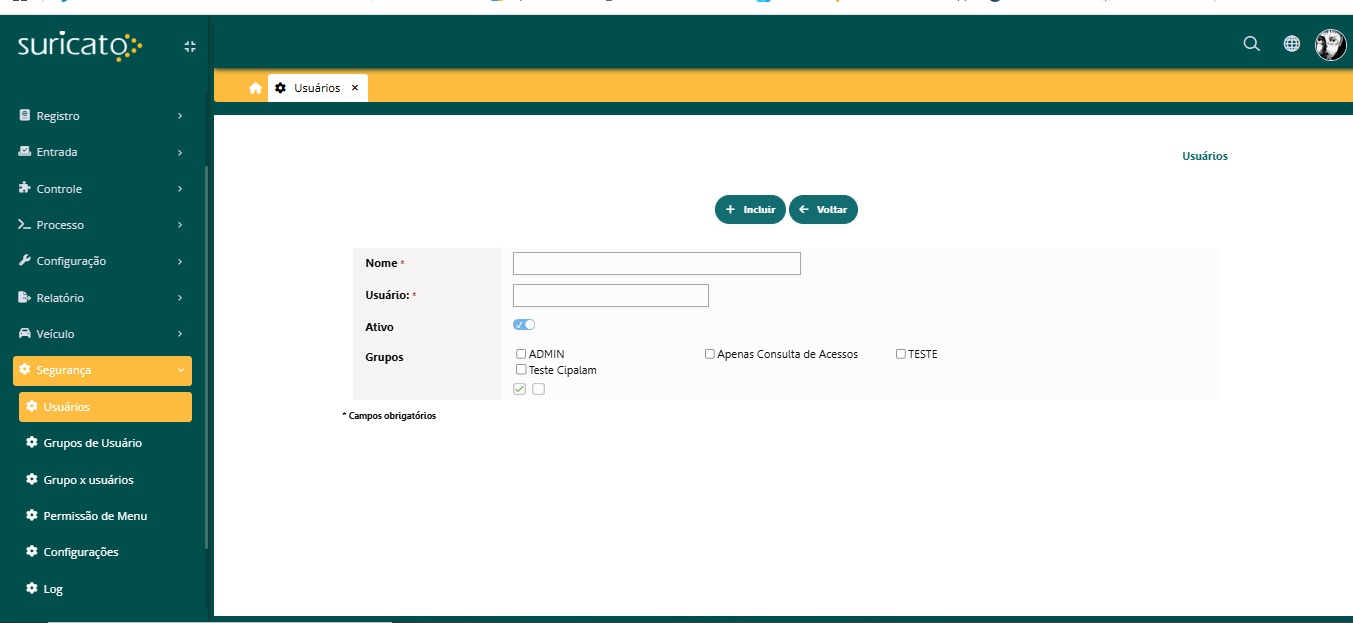Click the sidebar vertical scrollbar
Viewport: 1353px width, 623px height.
207,357
